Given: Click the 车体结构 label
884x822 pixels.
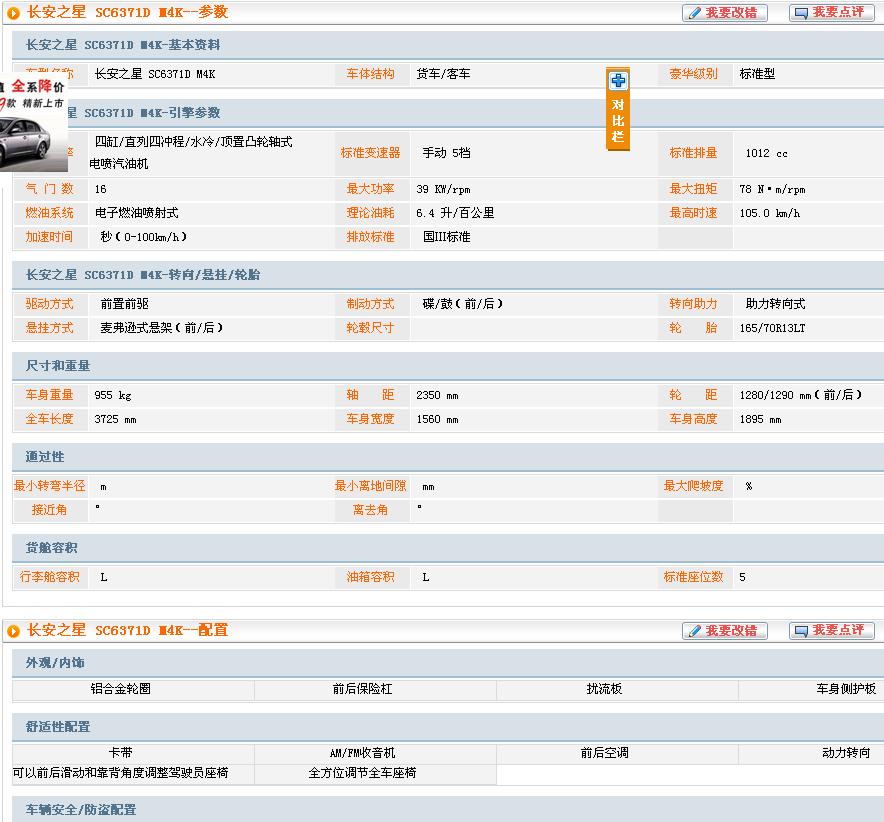Looking at the screenshot, I should coord(370,74).
